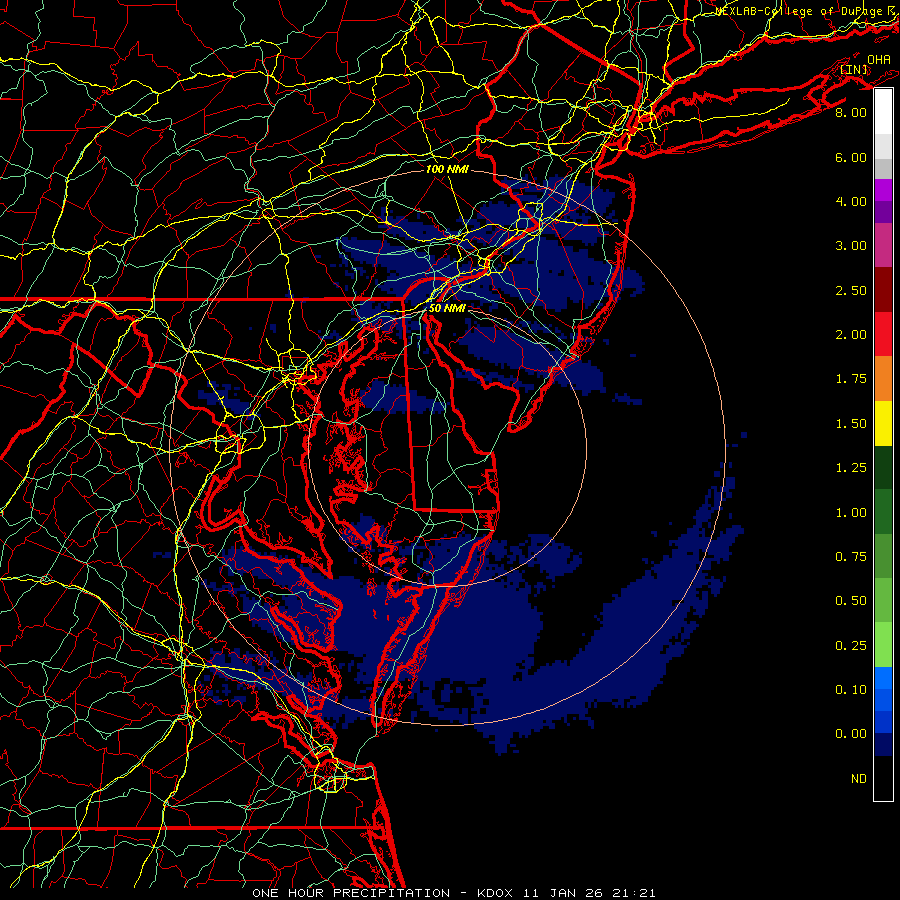Viewport: 900px width, 900px height.
Task: Click the 3.00 legend value
Action: [x=851, y=246]
